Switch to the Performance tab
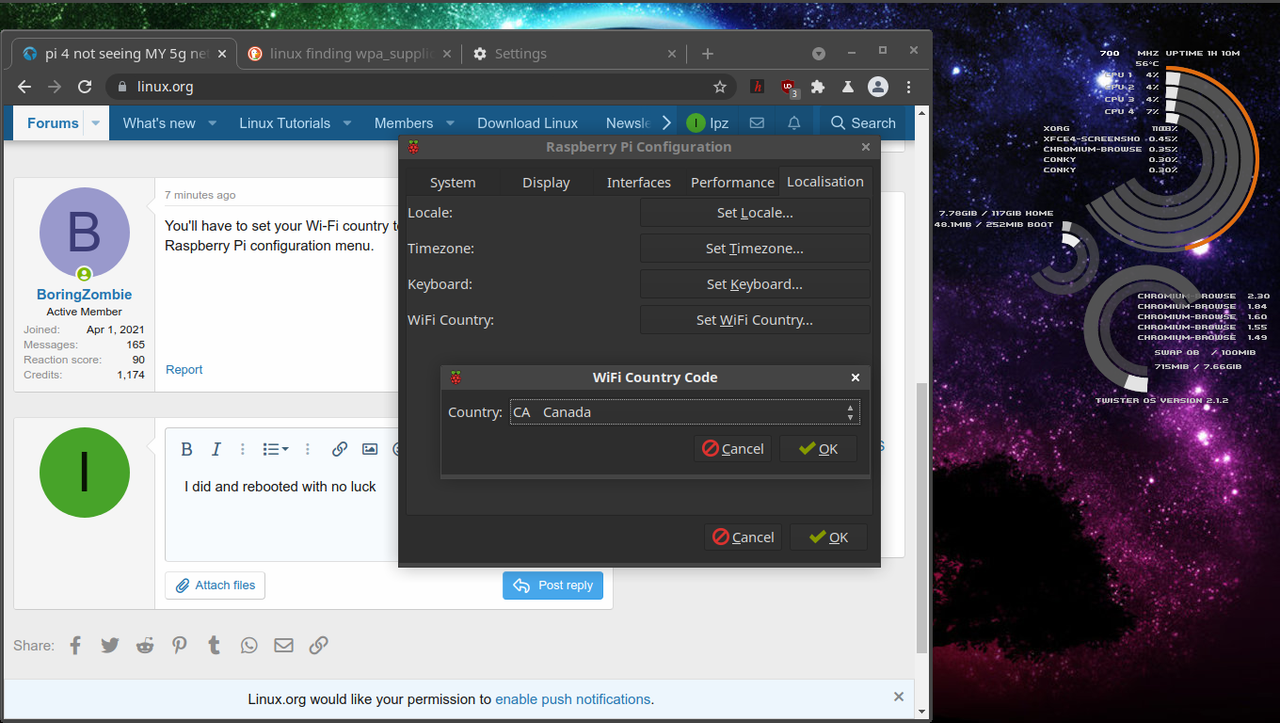 pos(732,182)
